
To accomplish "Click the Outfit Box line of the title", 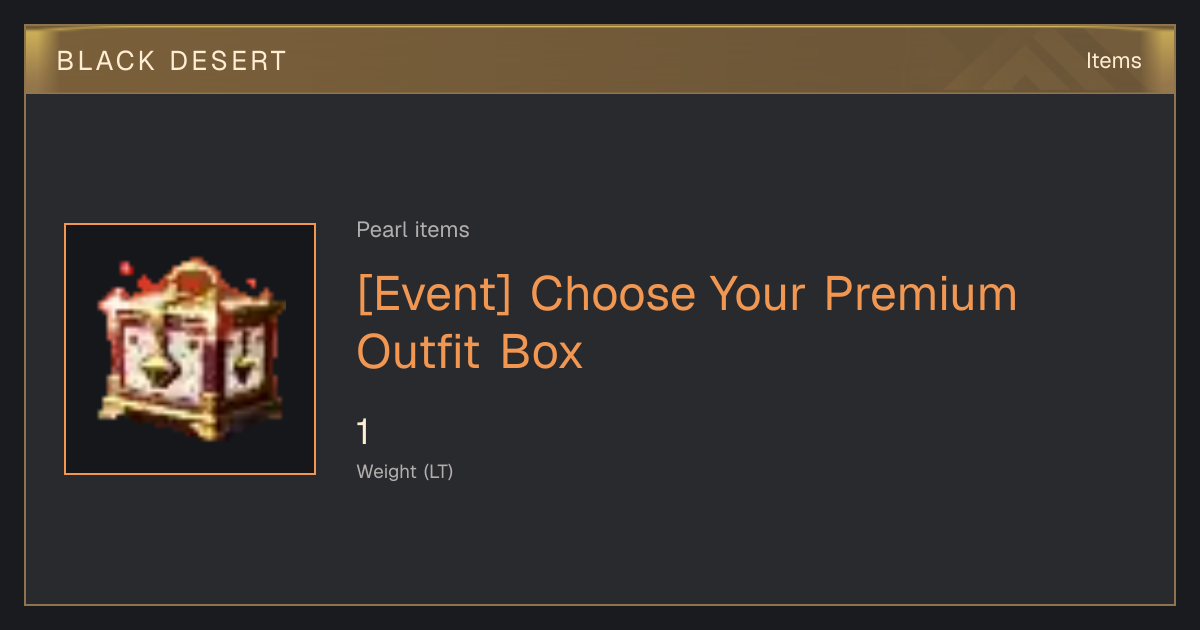I will (469, 352).
